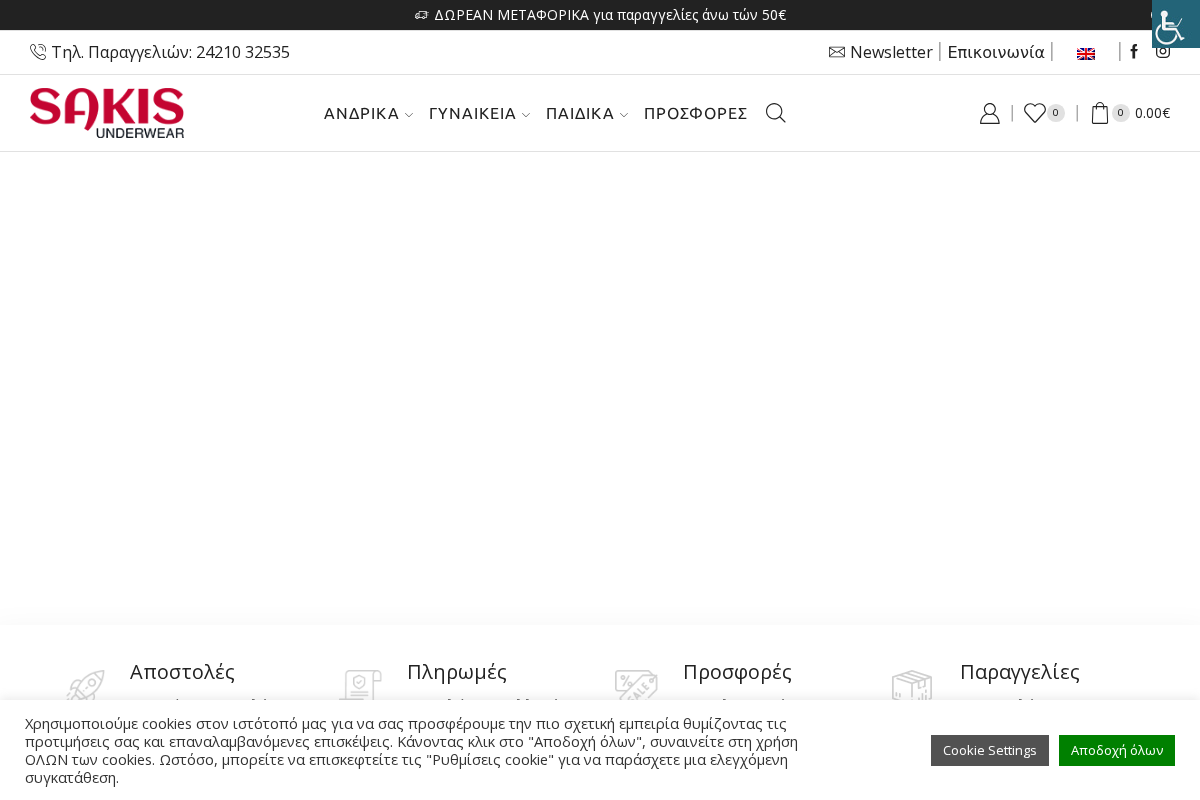
Task: Click the ΔΩΡΕΑΝ ΜΕΤΑΦΟΡΙΚΑ banner text
Action: click(x=610, y=15)
